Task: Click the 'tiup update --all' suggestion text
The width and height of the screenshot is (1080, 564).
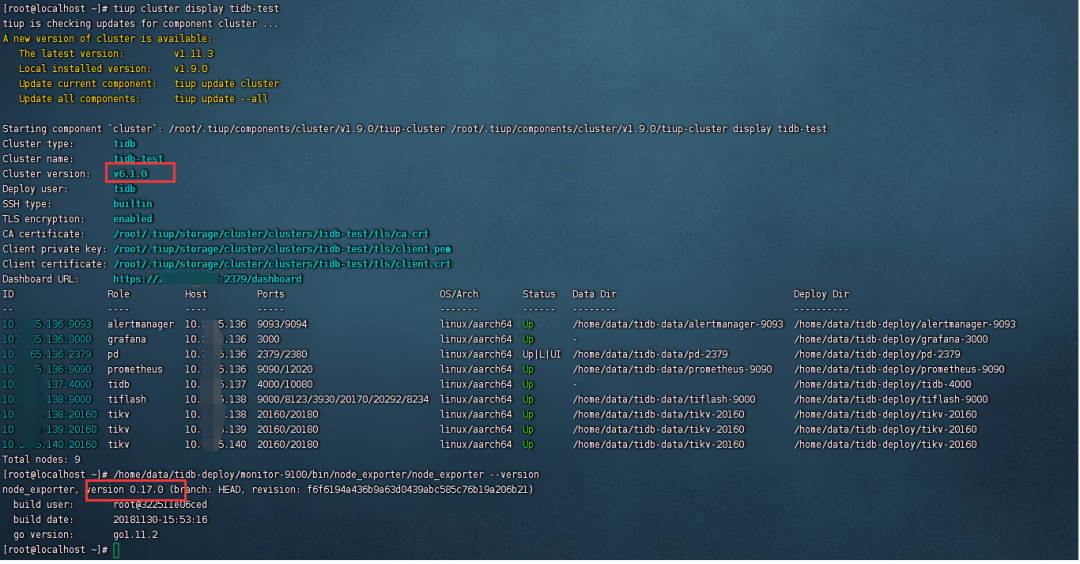Action: [x=221, y=99]
